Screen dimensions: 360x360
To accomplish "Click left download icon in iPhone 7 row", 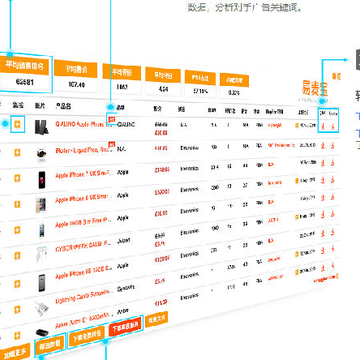I will coord(323,163).
